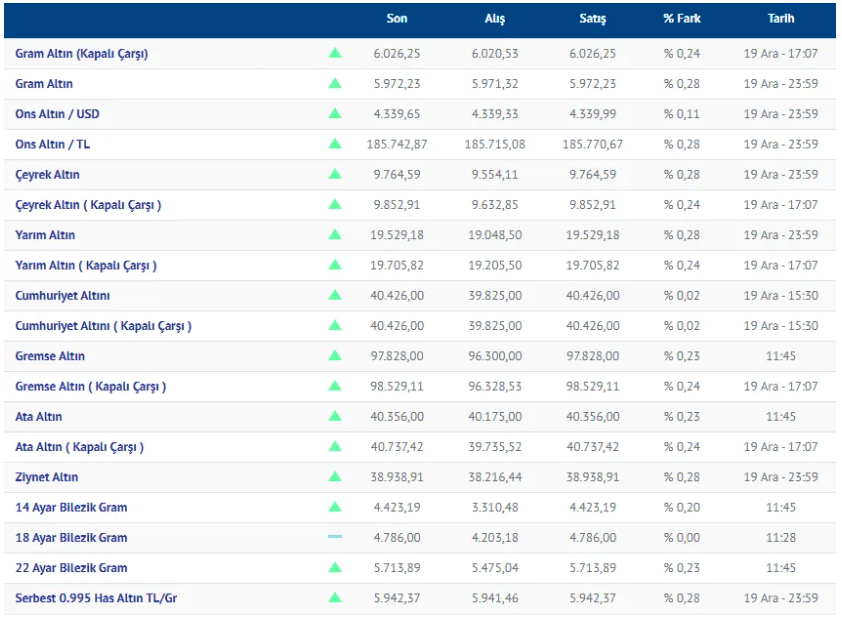This screenshot has width=842, height=627.
Task: Click the up arrow in Ons Altın / USD row
Action: [335, 114]
